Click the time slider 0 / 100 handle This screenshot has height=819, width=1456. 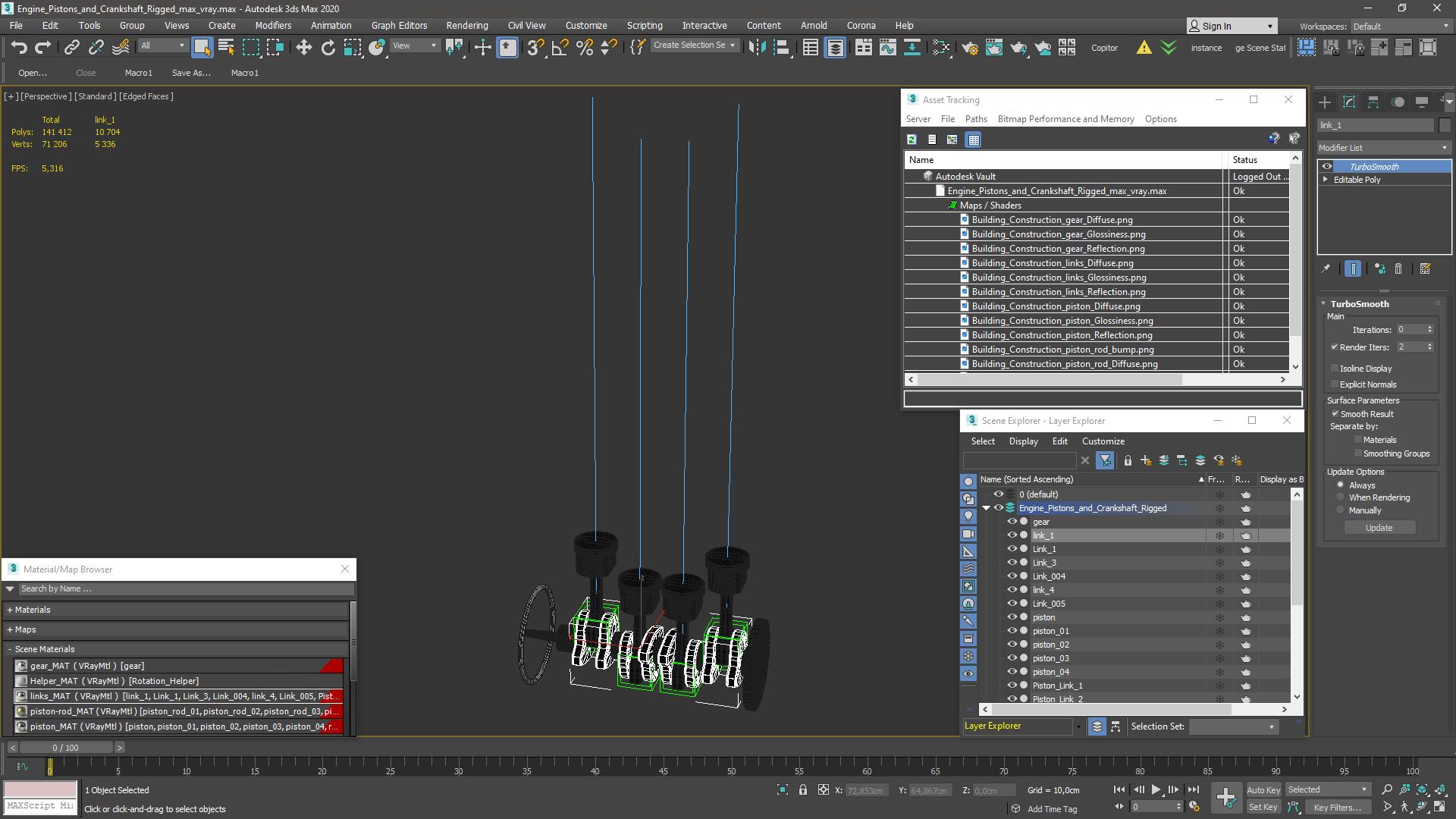tap(65, 748)
